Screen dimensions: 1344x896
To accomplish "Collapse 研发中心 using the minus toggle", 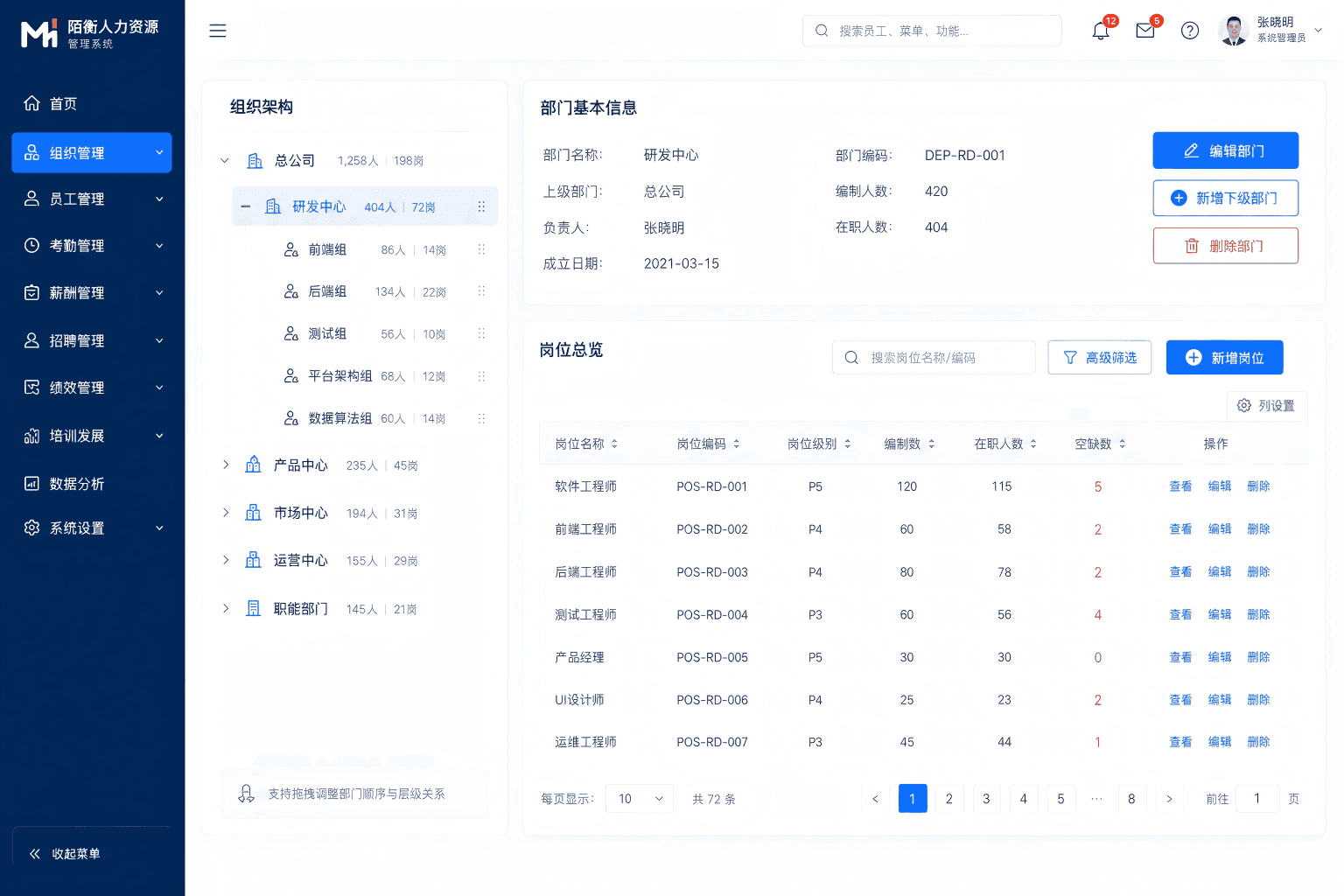I will point(245,207).
